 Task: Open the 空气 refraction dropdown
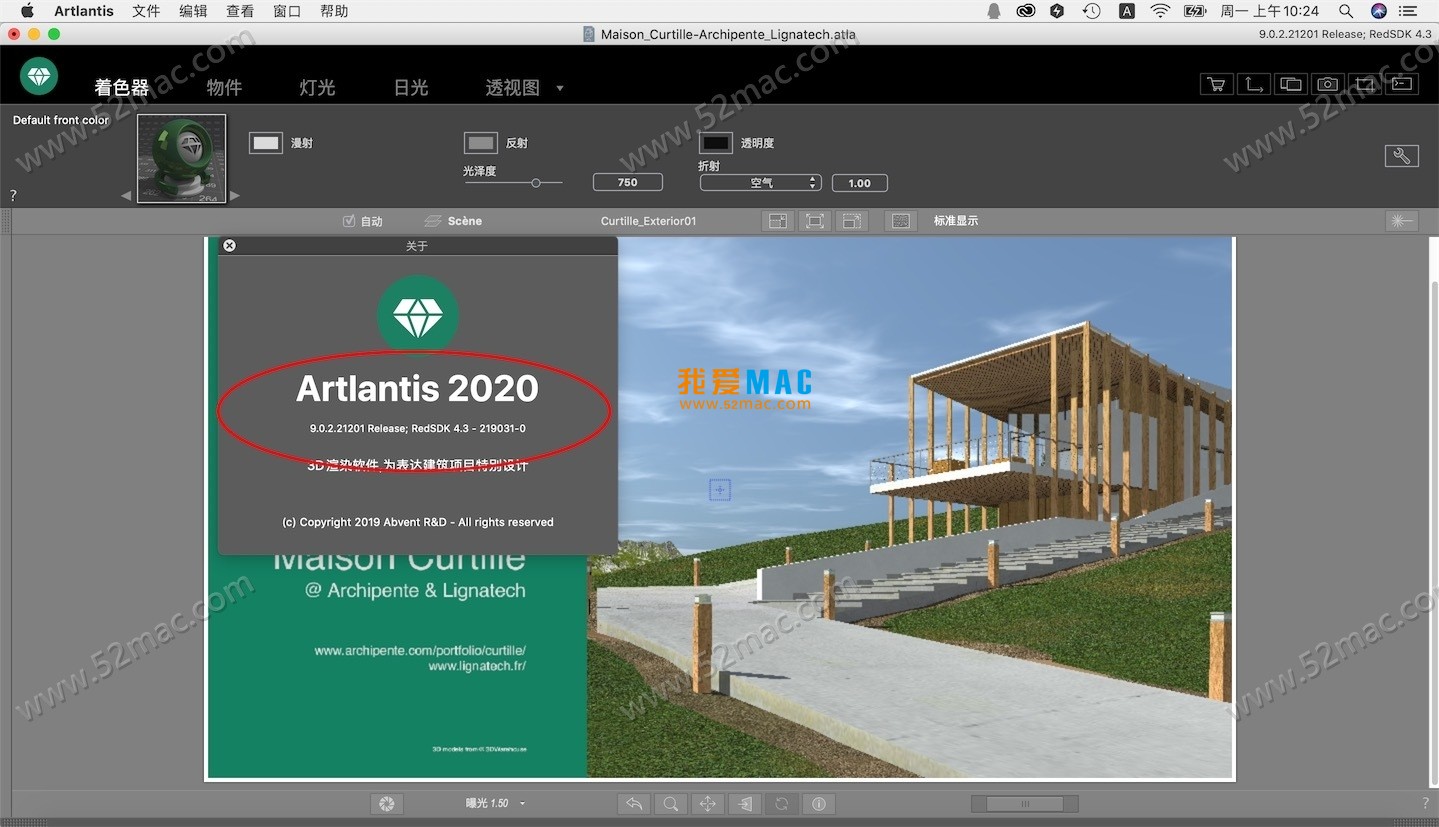(x=760, y=183)
